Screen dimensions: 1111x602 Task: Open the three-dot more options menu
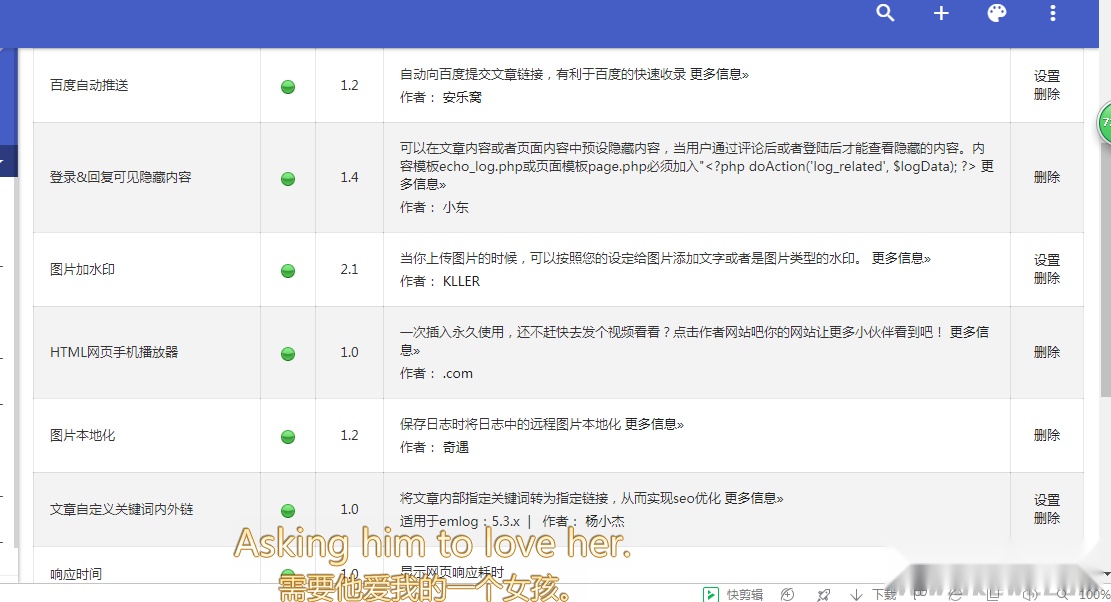click(x=1052, y=13)
